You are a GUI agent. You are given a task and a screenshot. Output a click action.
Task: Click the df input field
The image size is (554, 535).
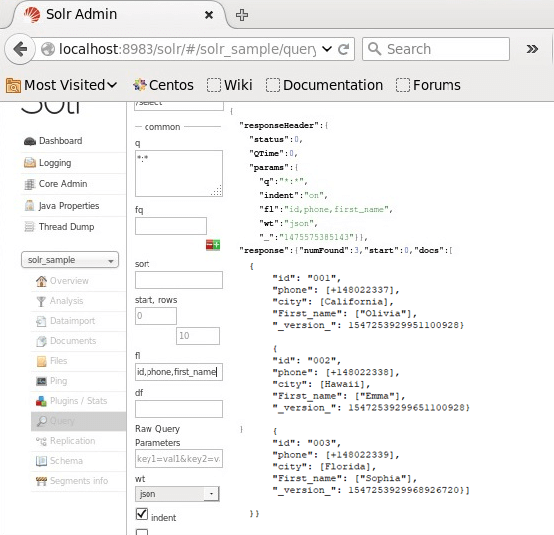coord(179,409)
